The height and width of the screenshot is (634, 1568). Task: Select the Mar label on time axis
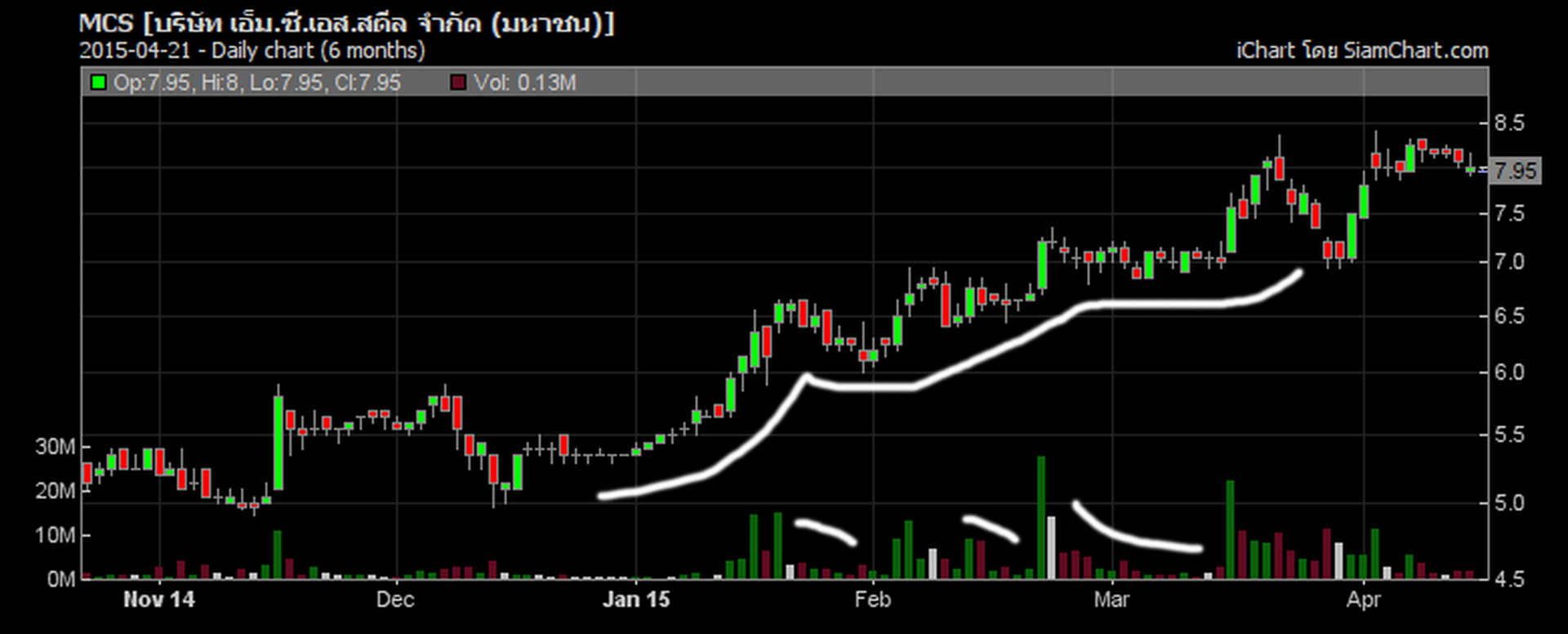1111,600
